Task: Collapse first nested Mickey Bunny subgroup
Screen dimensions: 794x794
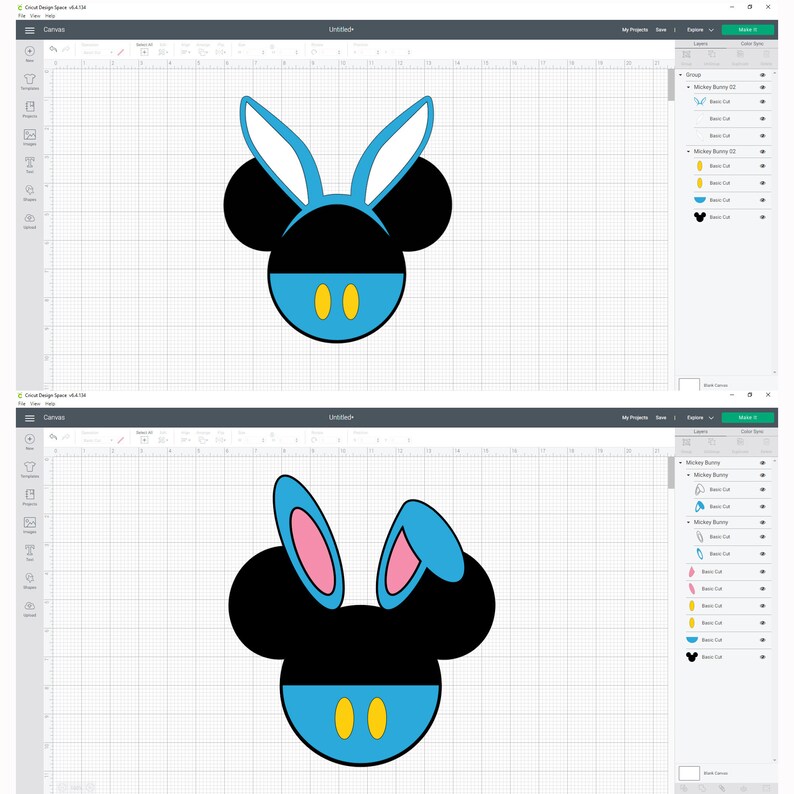Action: 689,475
